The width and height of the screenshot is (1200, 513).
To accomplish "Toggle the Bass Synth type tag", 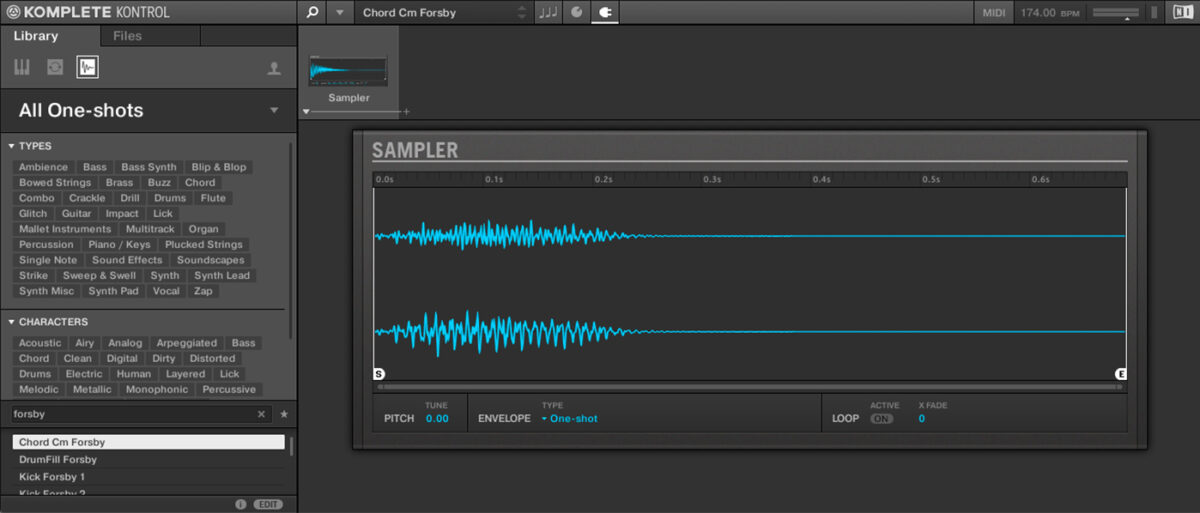I will point(149,167).
